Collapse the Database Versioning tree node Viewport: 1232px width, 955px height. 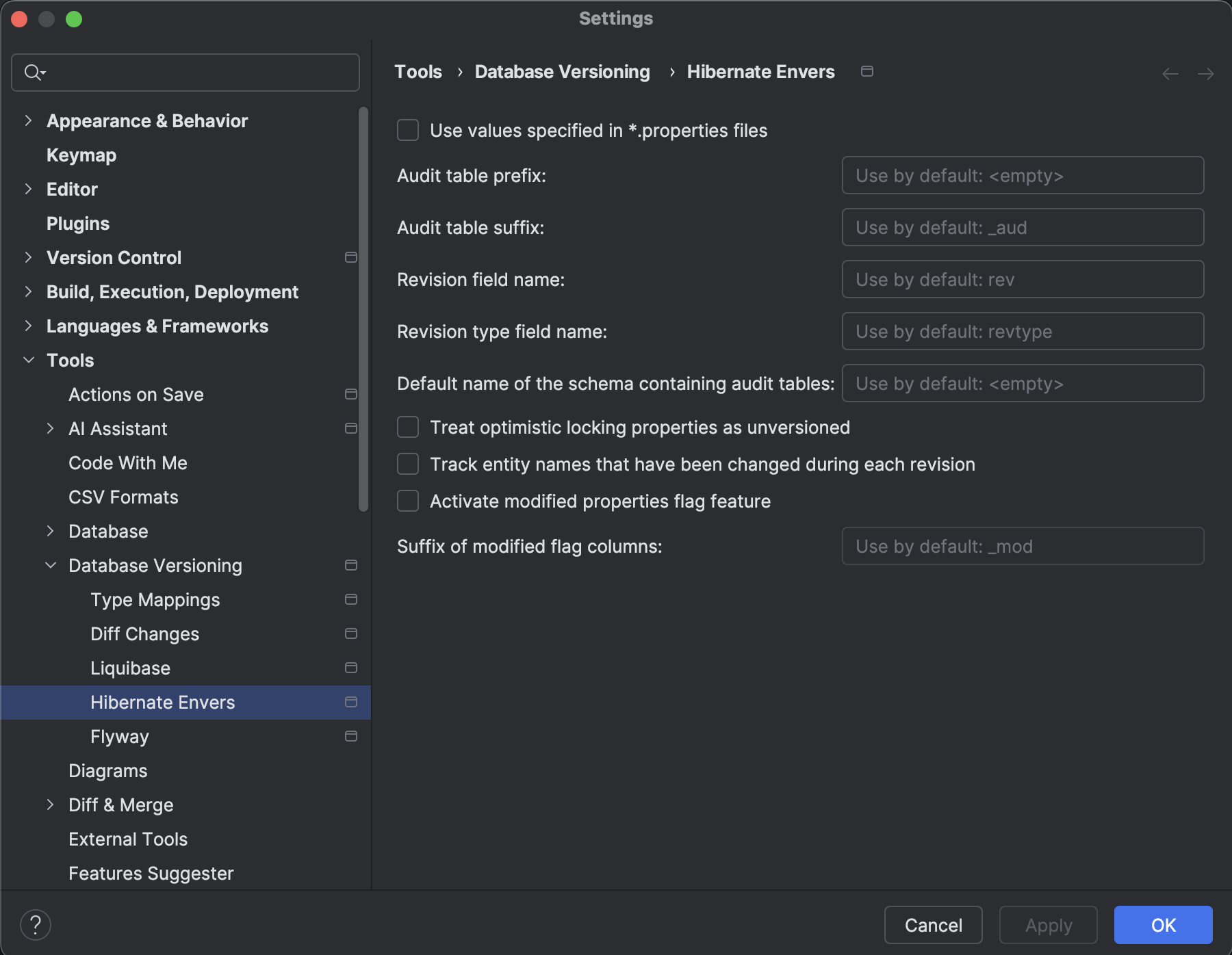[51, 565]
